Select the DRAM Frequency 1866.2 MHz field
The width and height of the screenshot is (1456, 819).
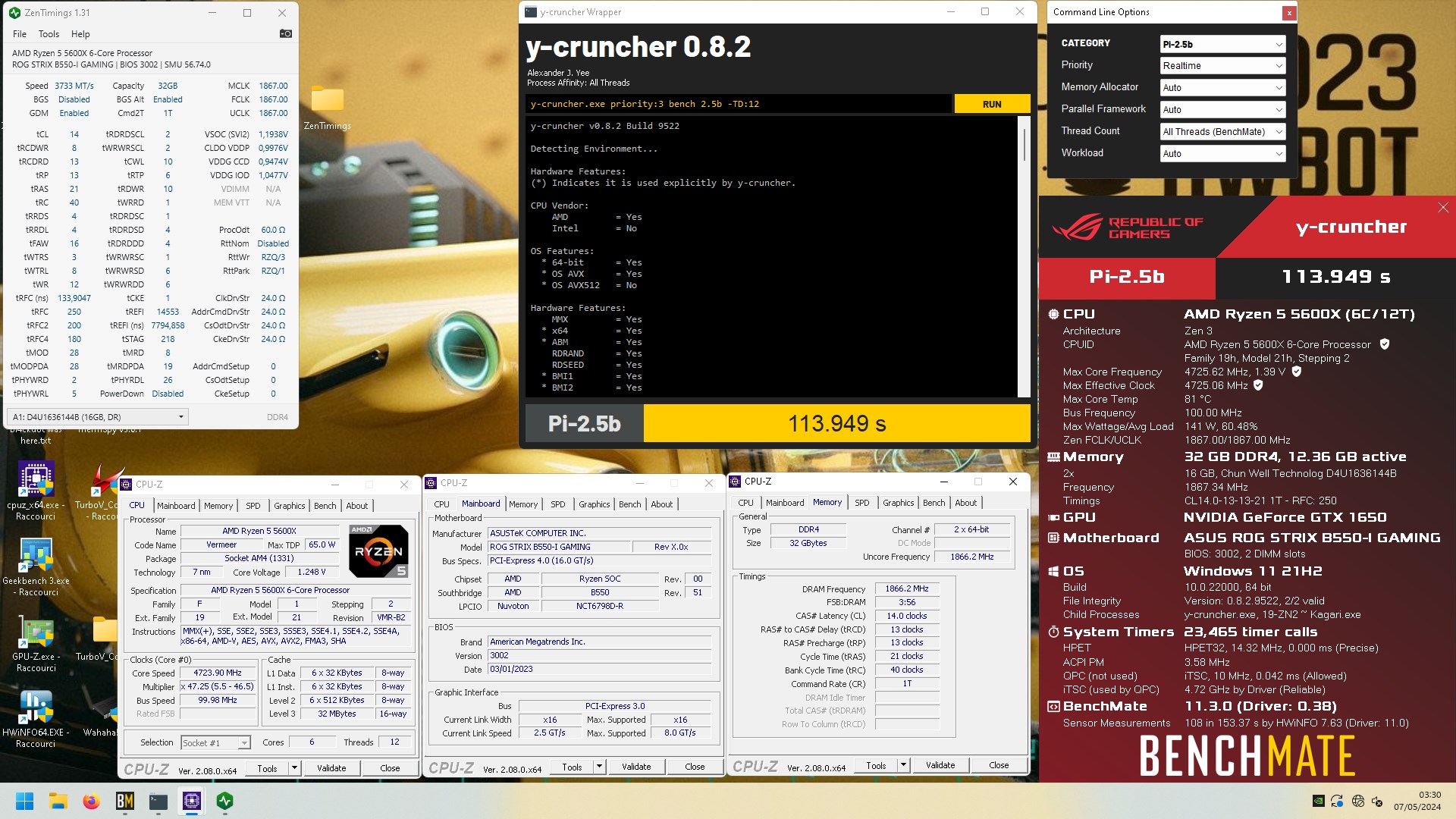[907, 588]
